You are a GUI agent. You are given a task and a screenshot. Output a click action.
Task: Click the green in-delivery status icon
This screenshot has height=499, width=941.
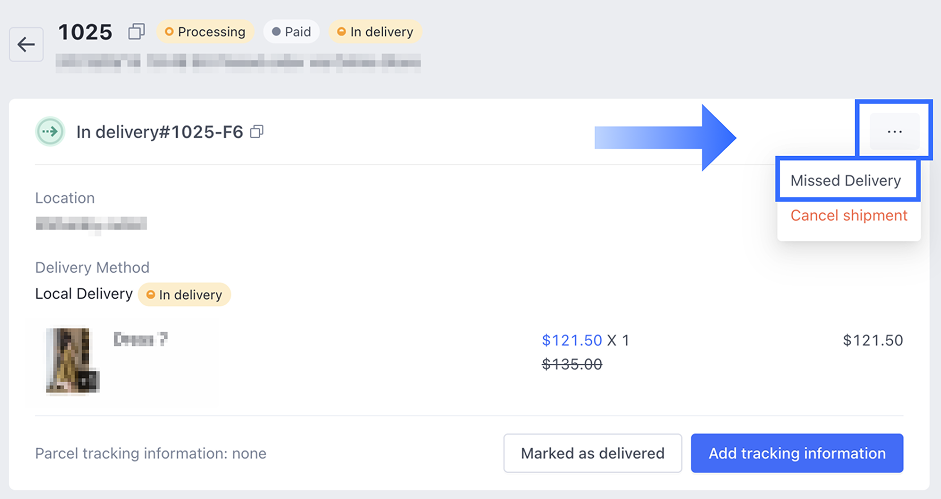[x=50, y=132]
